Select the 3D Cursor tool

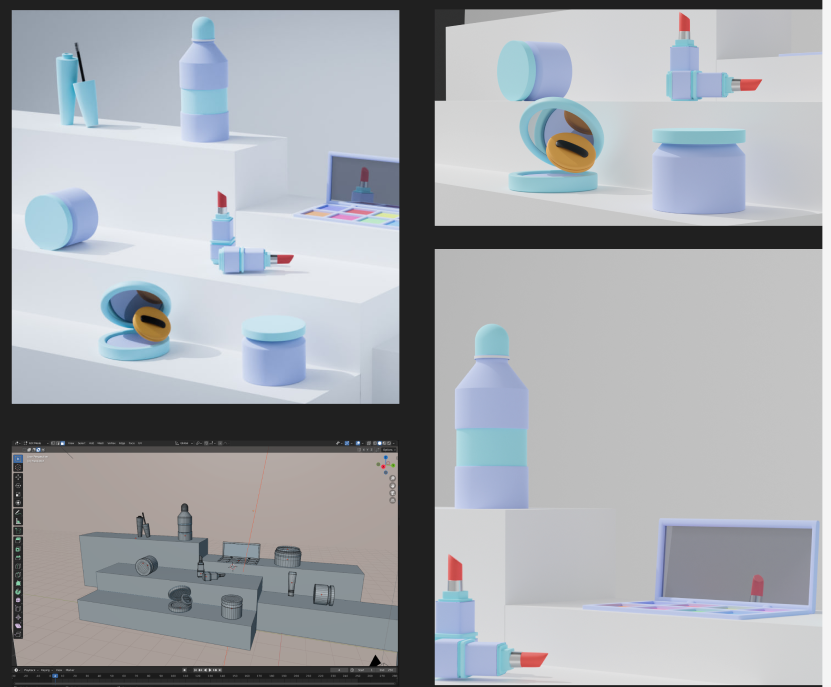point(17,468)
